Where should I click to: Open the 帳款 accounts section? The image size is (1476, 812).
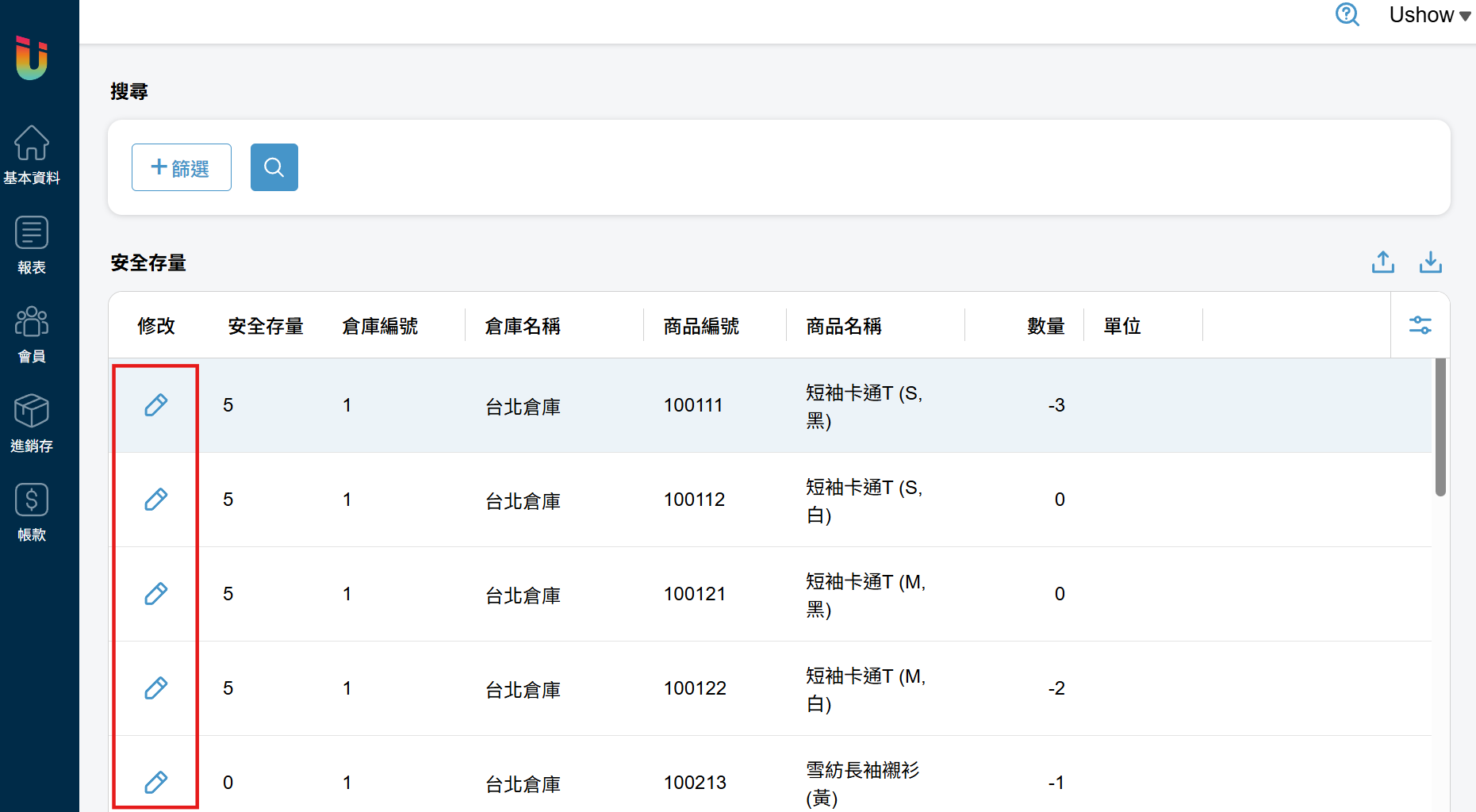32,513
